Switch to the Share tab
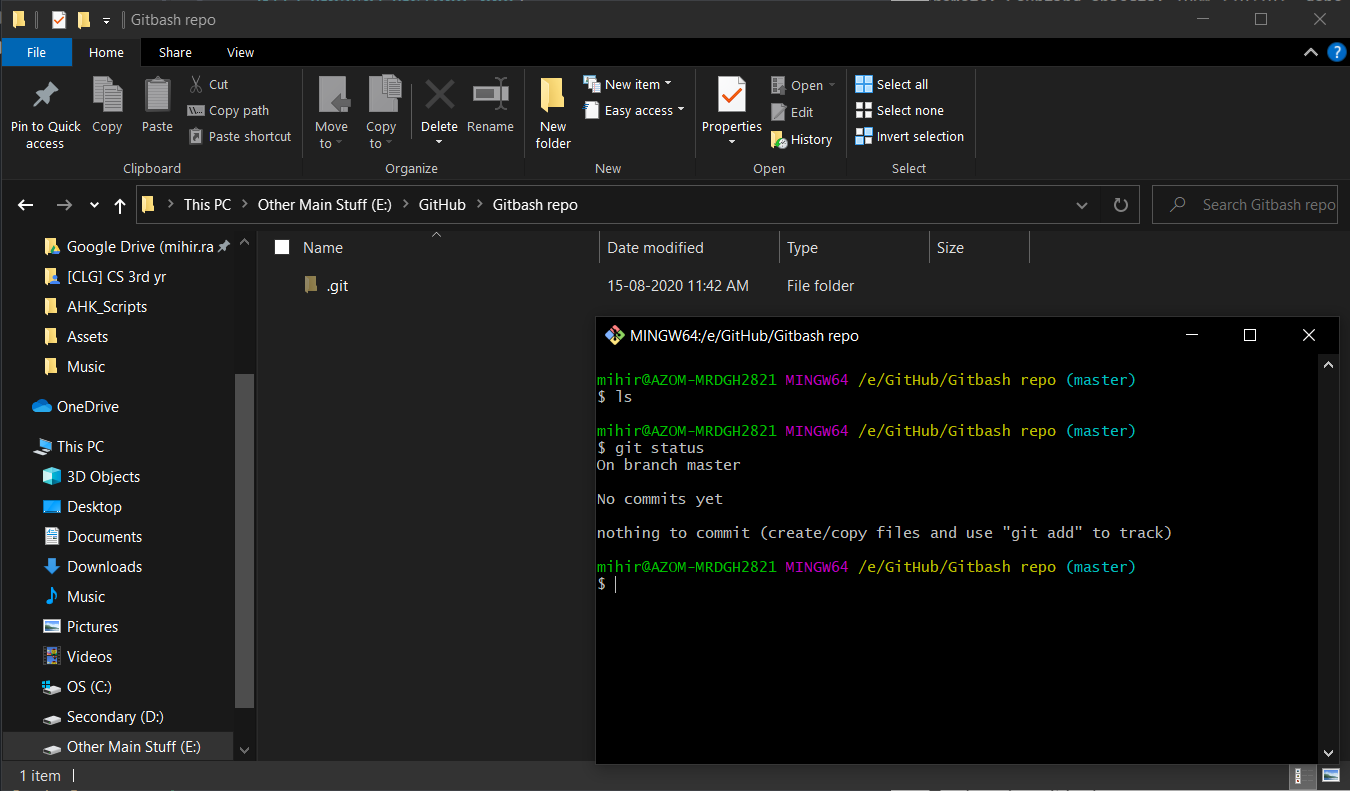The height and width of the screenshot is (791, 1350). pyautogui.click(x=175, y=52)
